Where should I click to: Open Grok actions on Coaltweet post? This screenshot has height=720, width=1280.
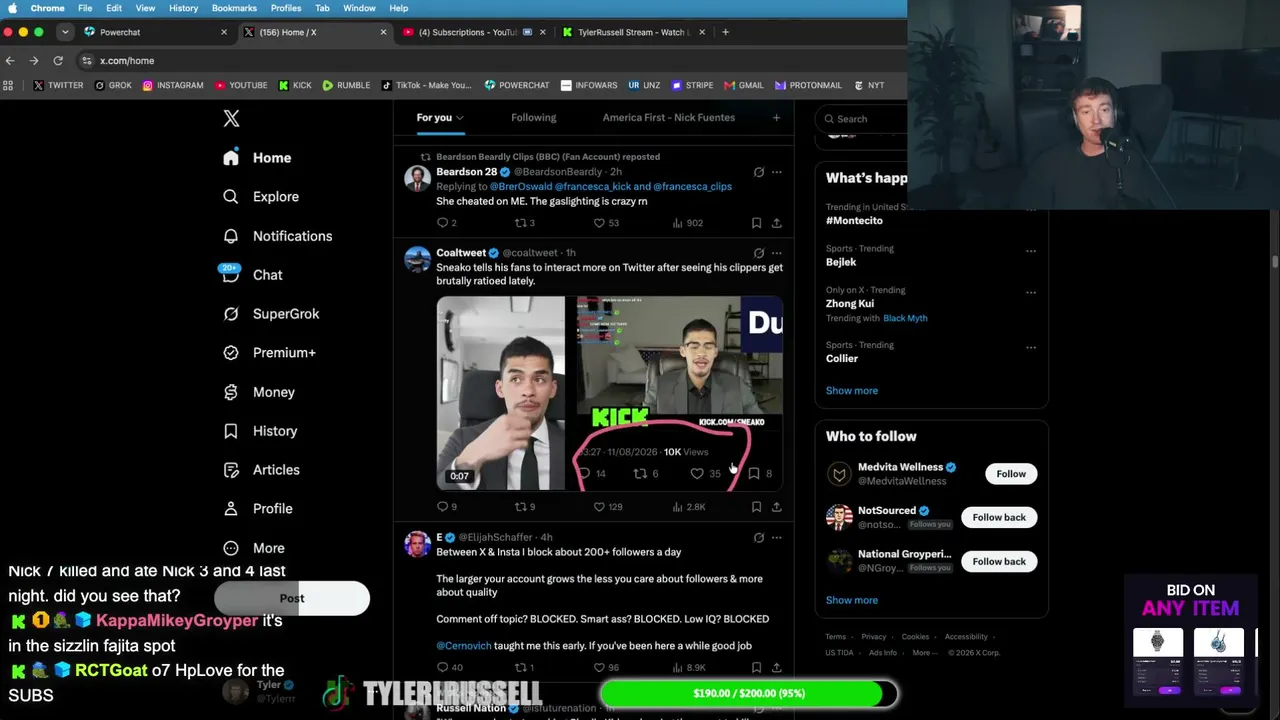[x=759, y=253]
